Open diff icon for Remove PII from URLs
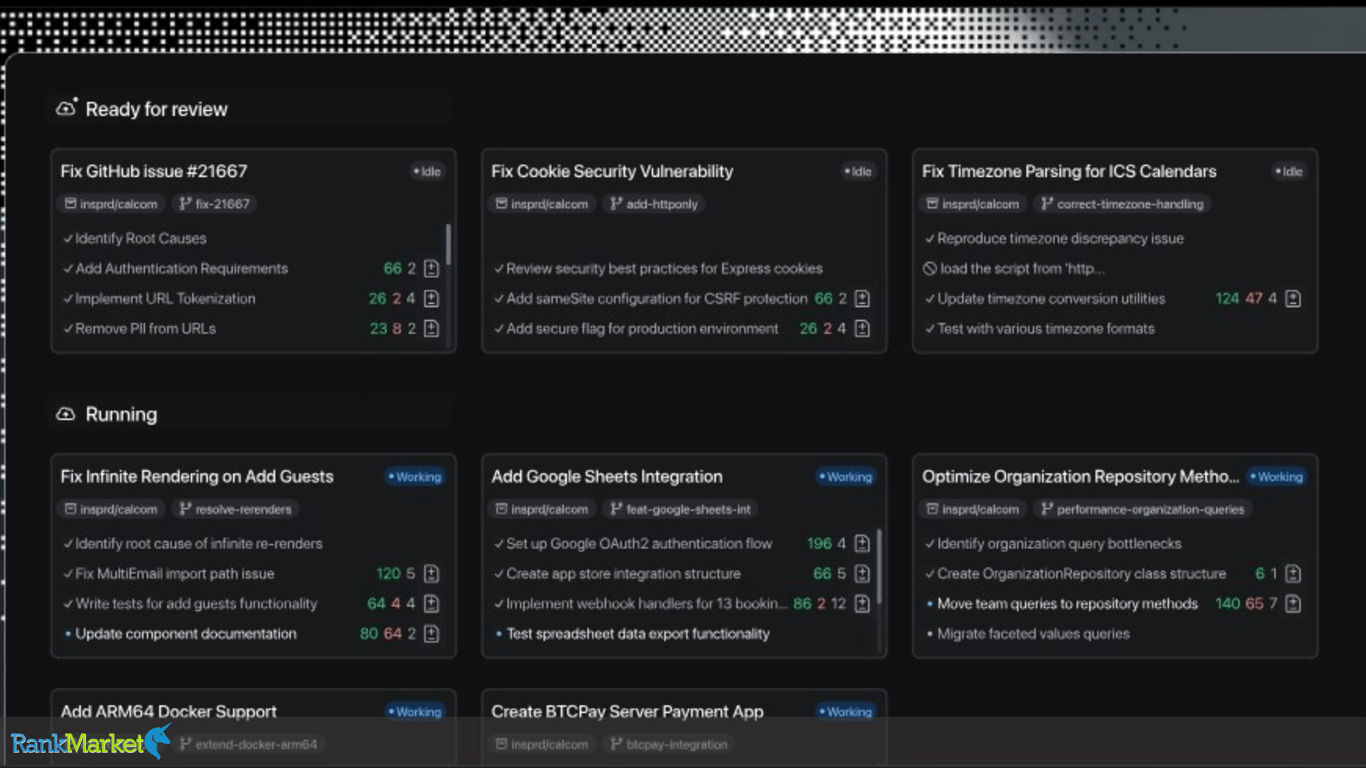The image size is (1366, 768). (x=431, y=328)
